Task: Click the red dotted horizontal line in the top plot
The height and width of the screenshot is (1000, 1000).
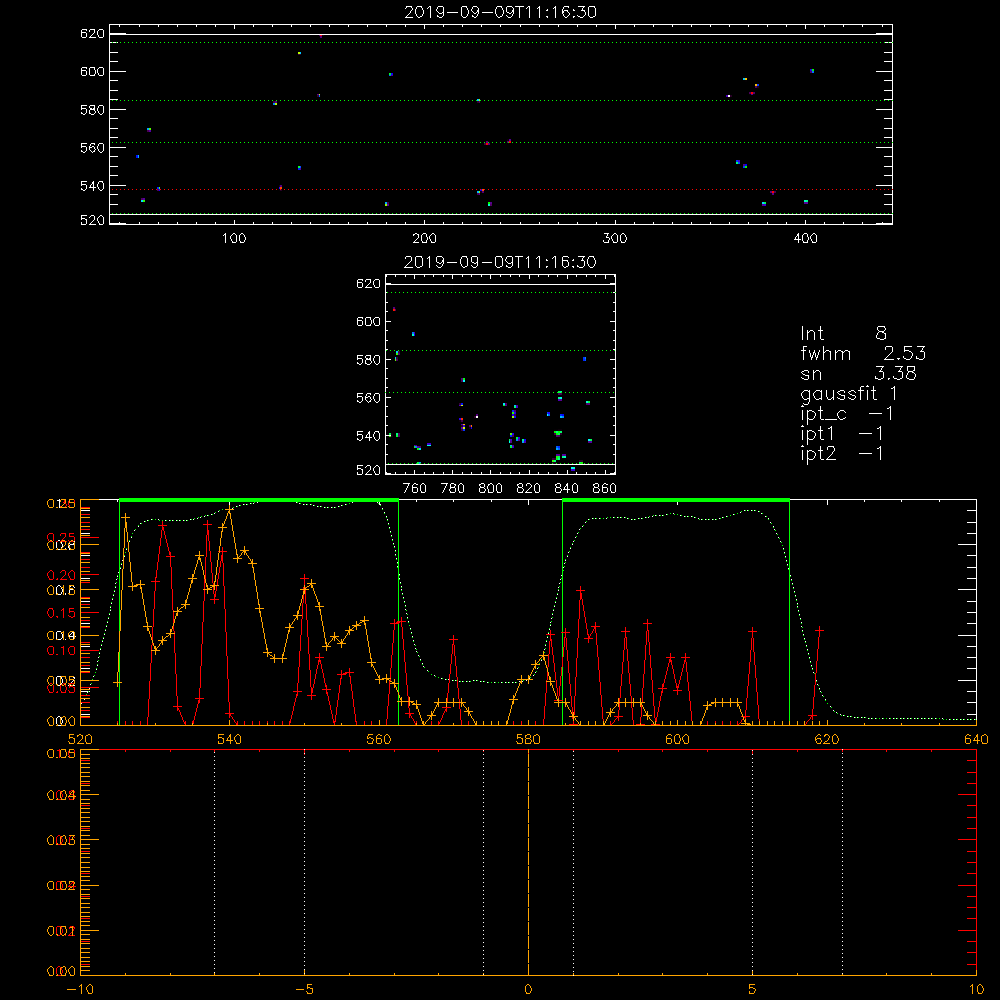Action: click(501, 189)
